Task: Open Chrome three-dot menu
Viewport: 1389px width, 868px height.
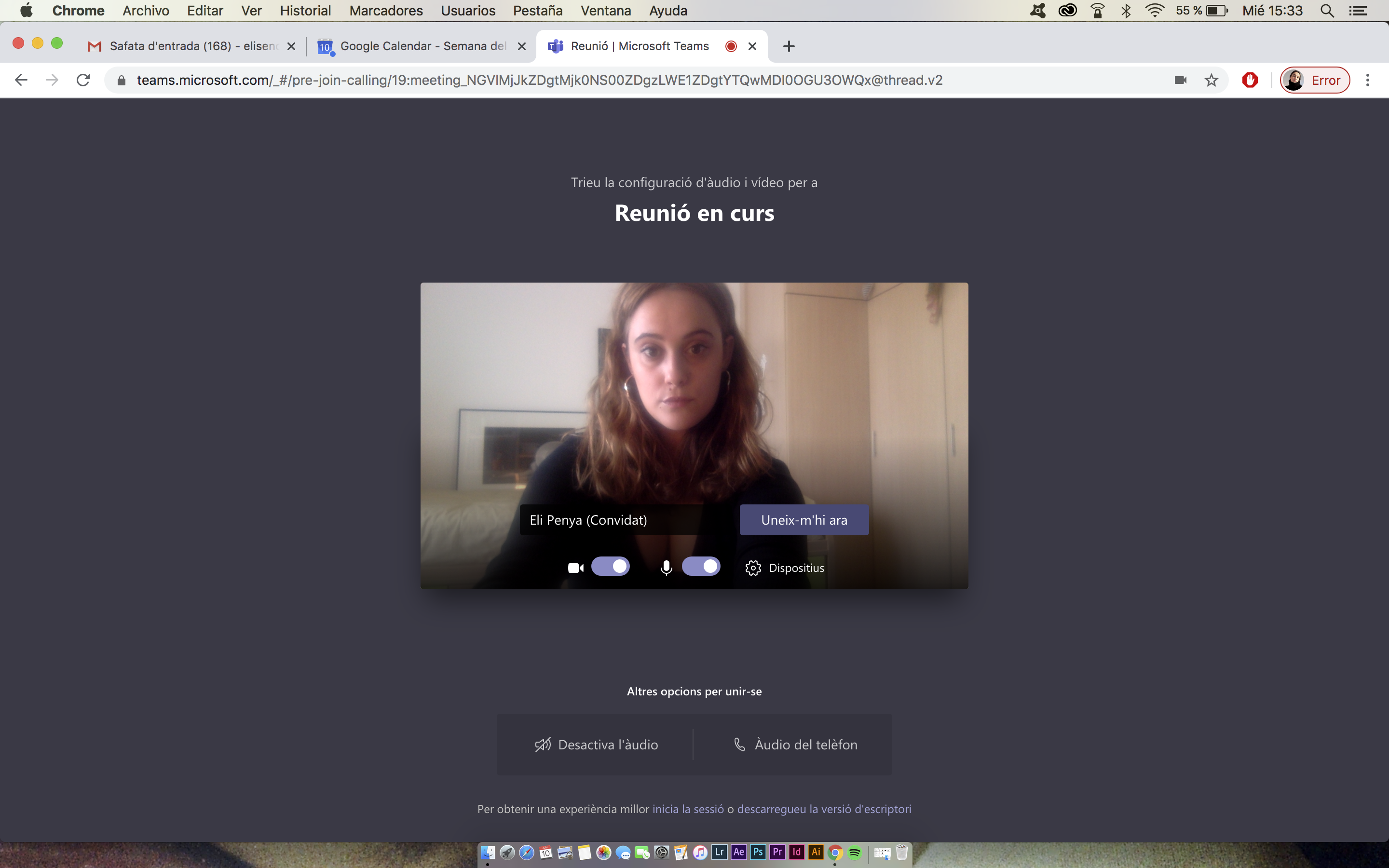Action: (x=1368, y=80)
